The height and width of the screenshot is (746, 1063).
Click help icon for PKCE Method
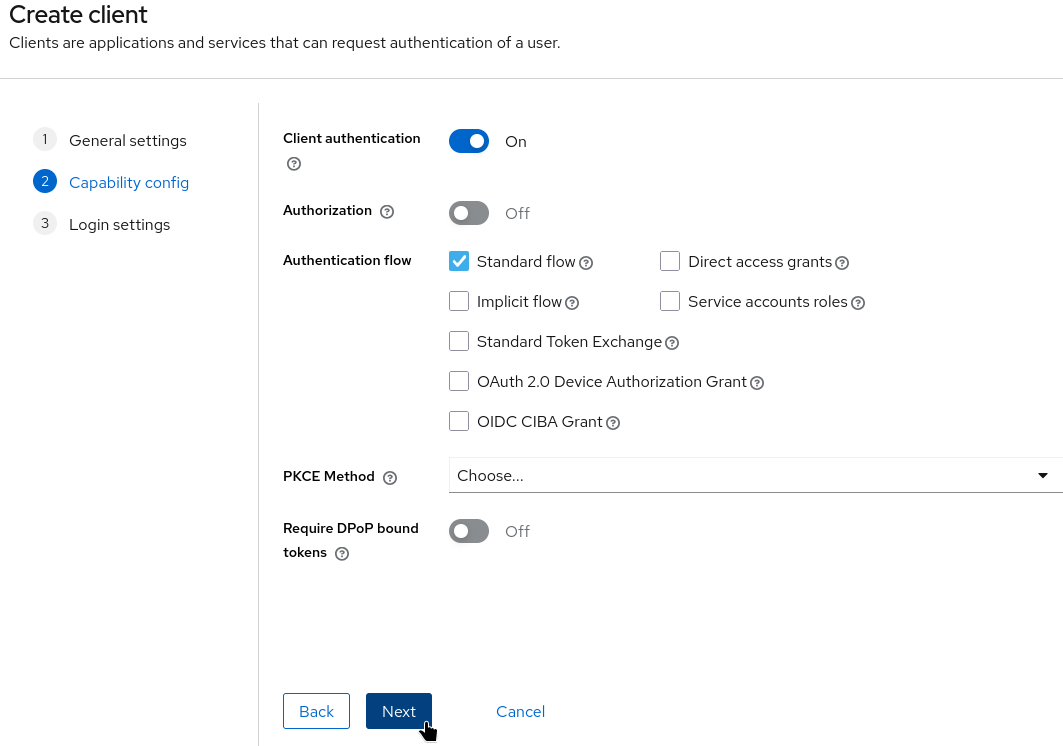390,478
